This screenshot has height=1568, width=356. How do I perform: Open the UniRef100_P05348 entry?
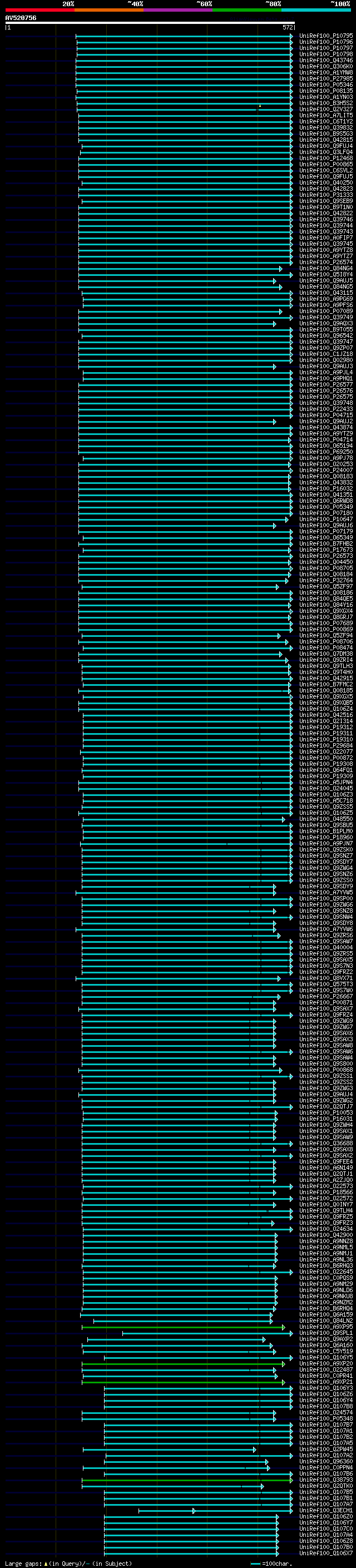click(325, 1418)
